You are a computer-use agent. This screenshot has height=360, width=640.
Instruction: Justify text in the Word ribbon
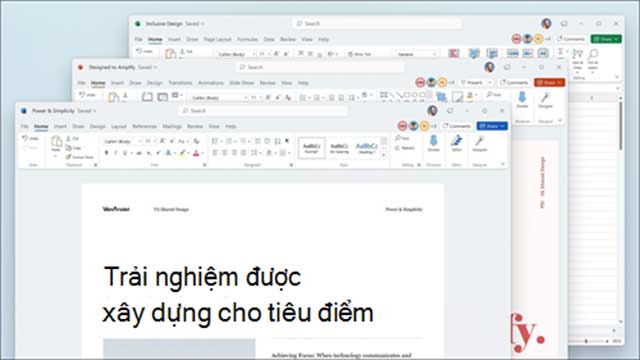pos(243,153)
